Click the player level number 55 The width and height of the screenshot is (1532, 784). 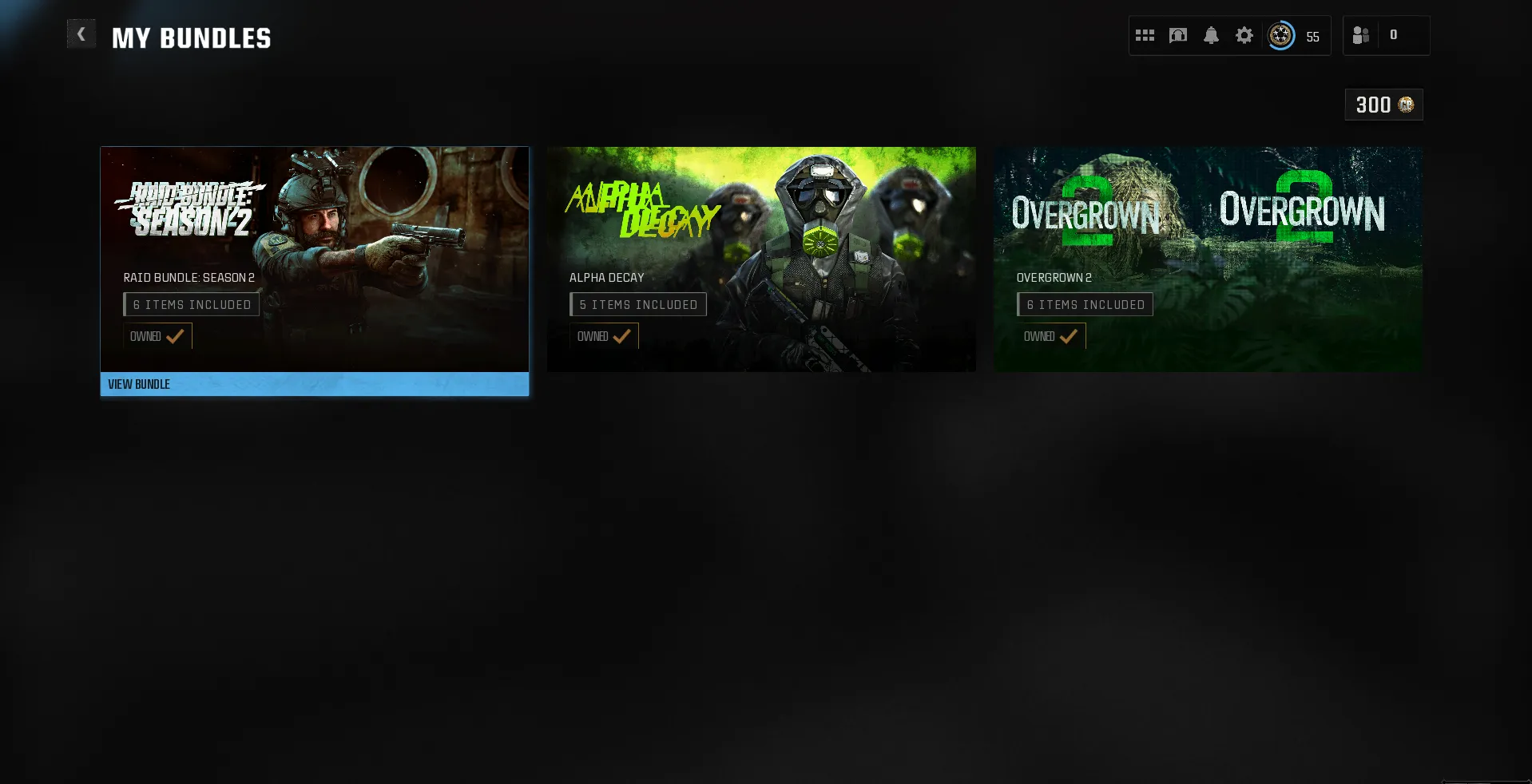1312,37
